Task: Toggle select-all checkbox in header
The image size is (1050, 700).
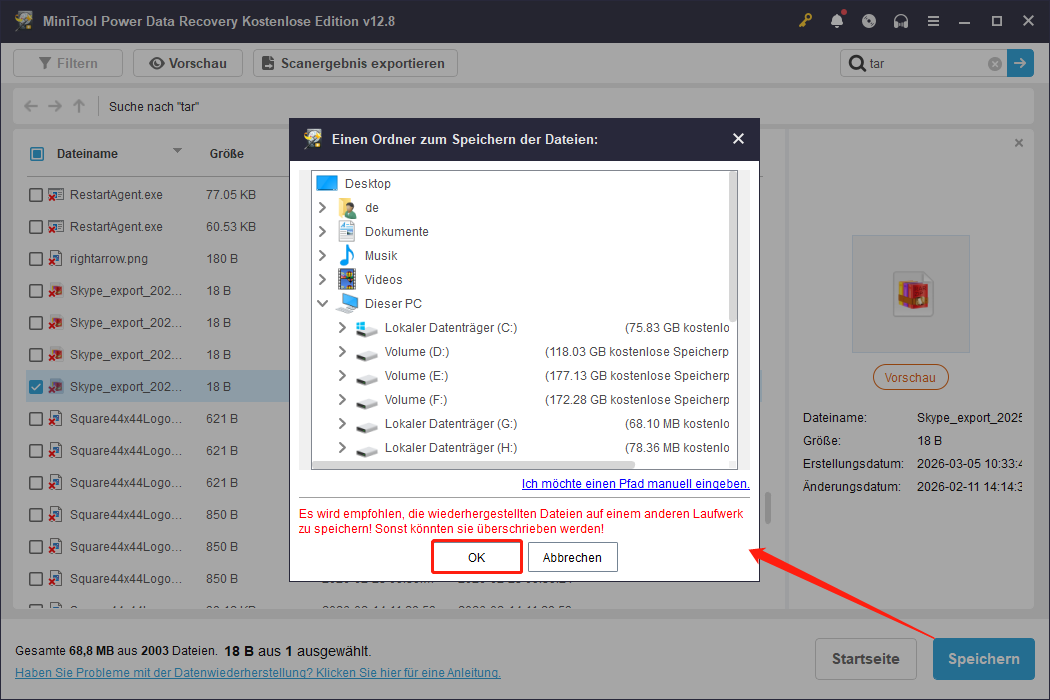Action: point(37,154)
